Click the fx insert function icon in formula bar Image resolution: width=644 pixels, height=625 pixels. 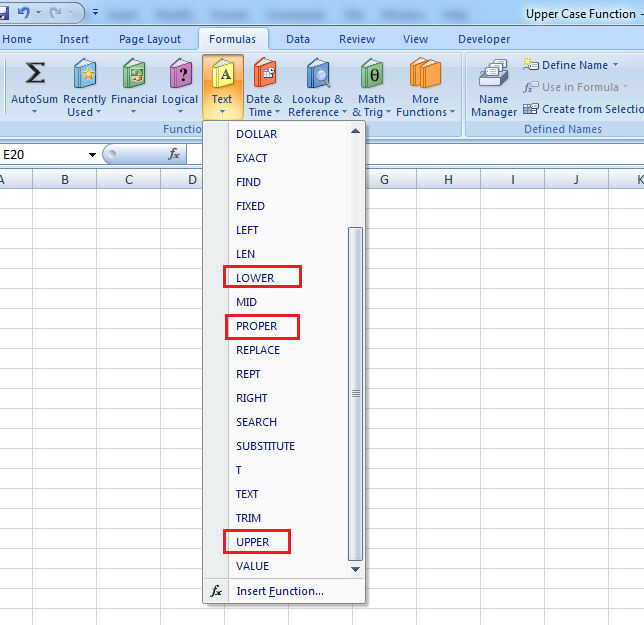tap(174, 154)
